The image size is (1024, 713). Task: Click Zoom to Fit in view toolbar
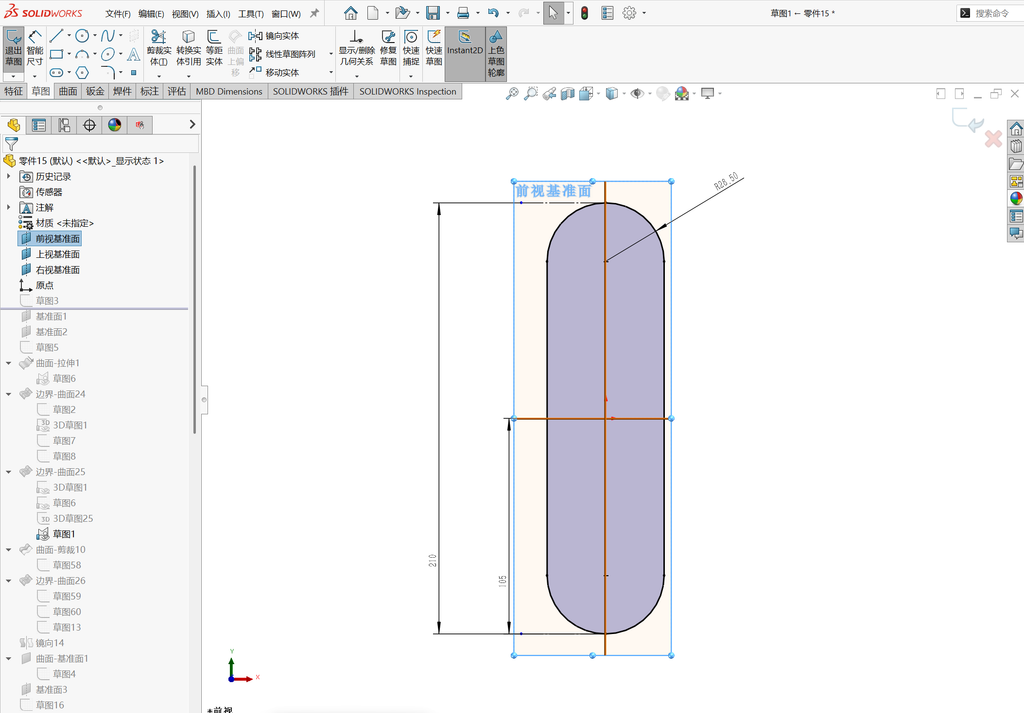pos(512,93)
